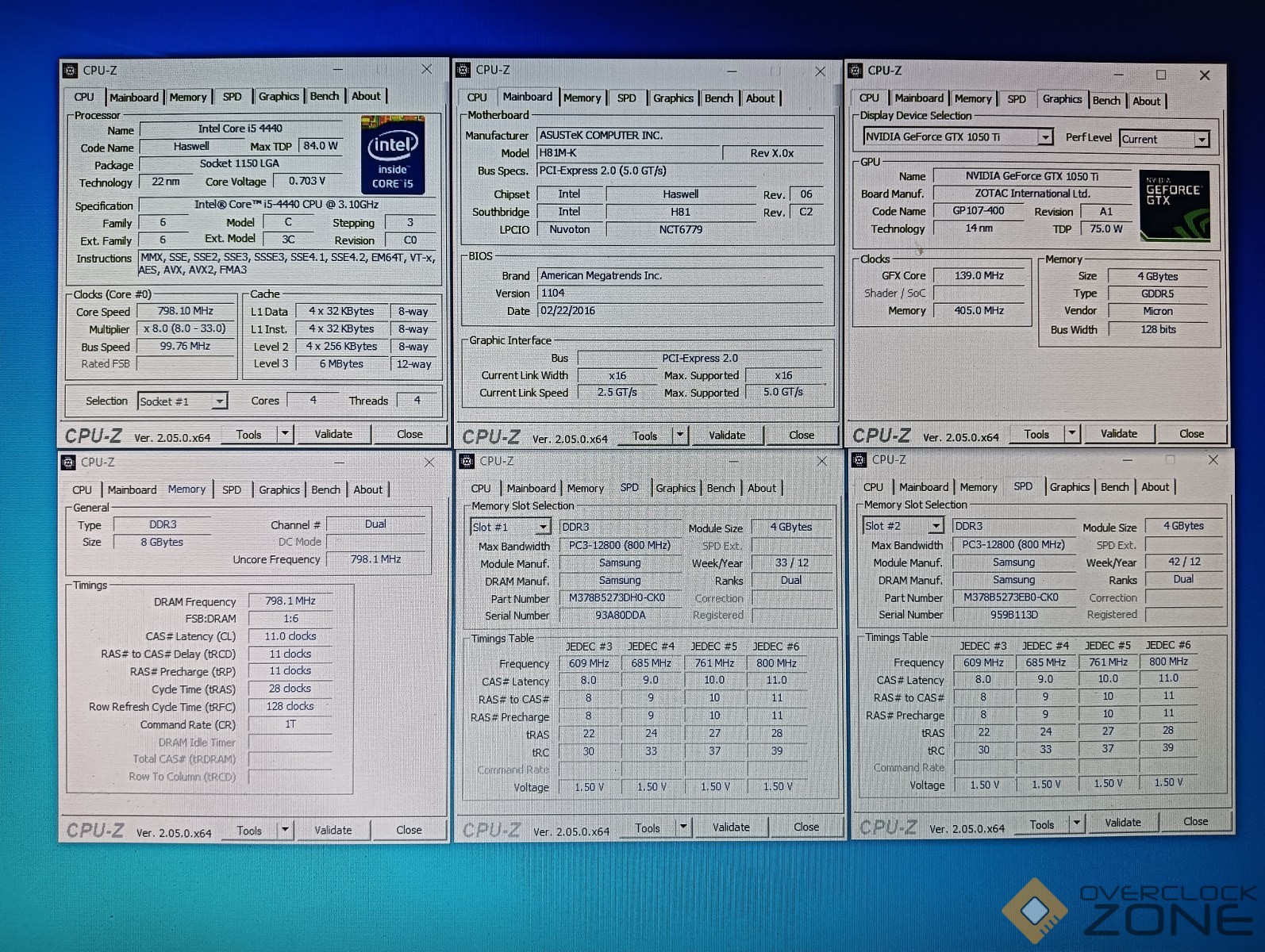Screen dimensions: 1265x952
Task: Click motherboard model field H81M-K
Action: point(628,153)
